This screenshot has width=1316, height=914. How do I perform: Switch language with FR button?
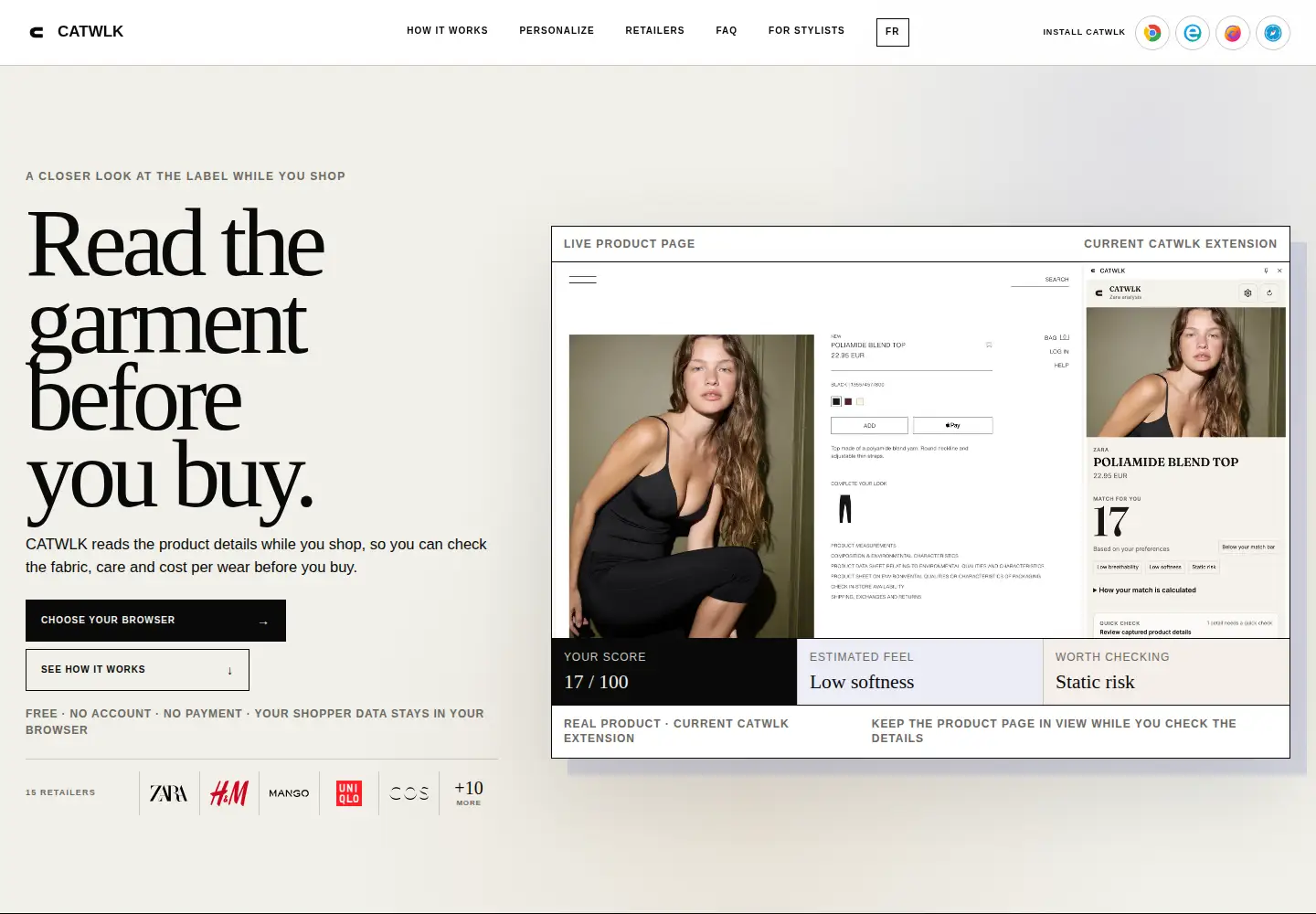893,32
